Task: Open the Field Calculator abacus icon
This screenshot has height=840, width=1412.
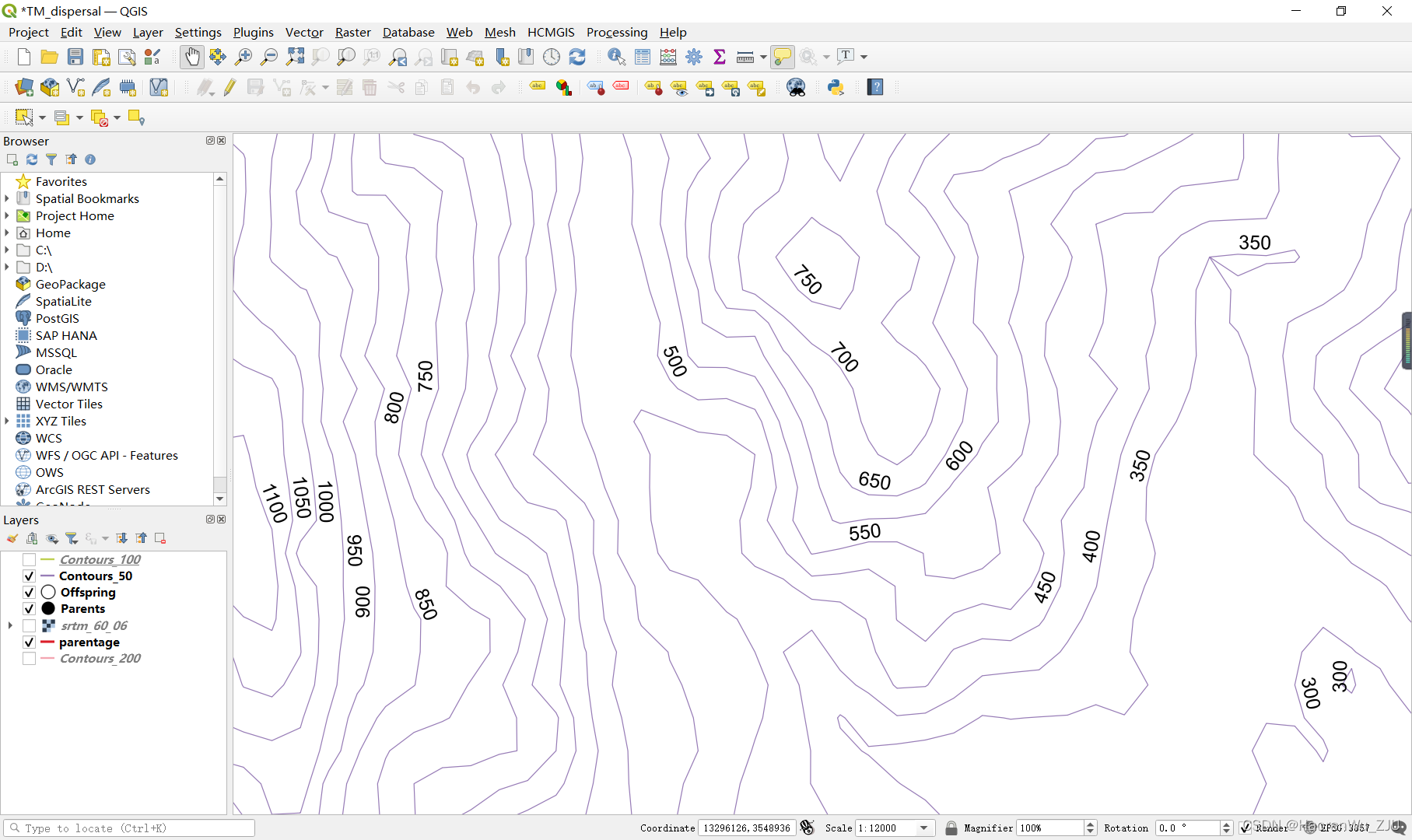Action: [x=668, y=57]
